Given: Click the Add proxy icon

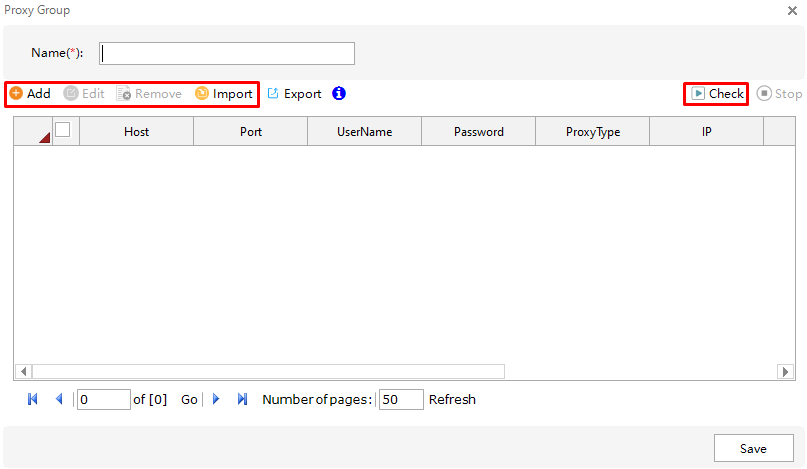Looking at the screenshot, I should coord(16,94).
